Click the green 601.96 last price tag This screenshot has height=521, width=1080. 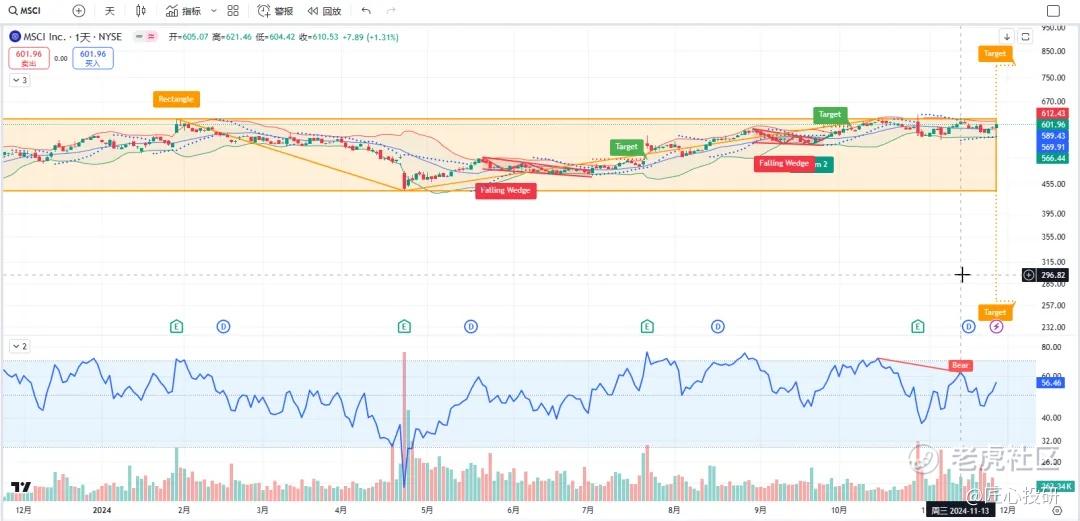1053,125
